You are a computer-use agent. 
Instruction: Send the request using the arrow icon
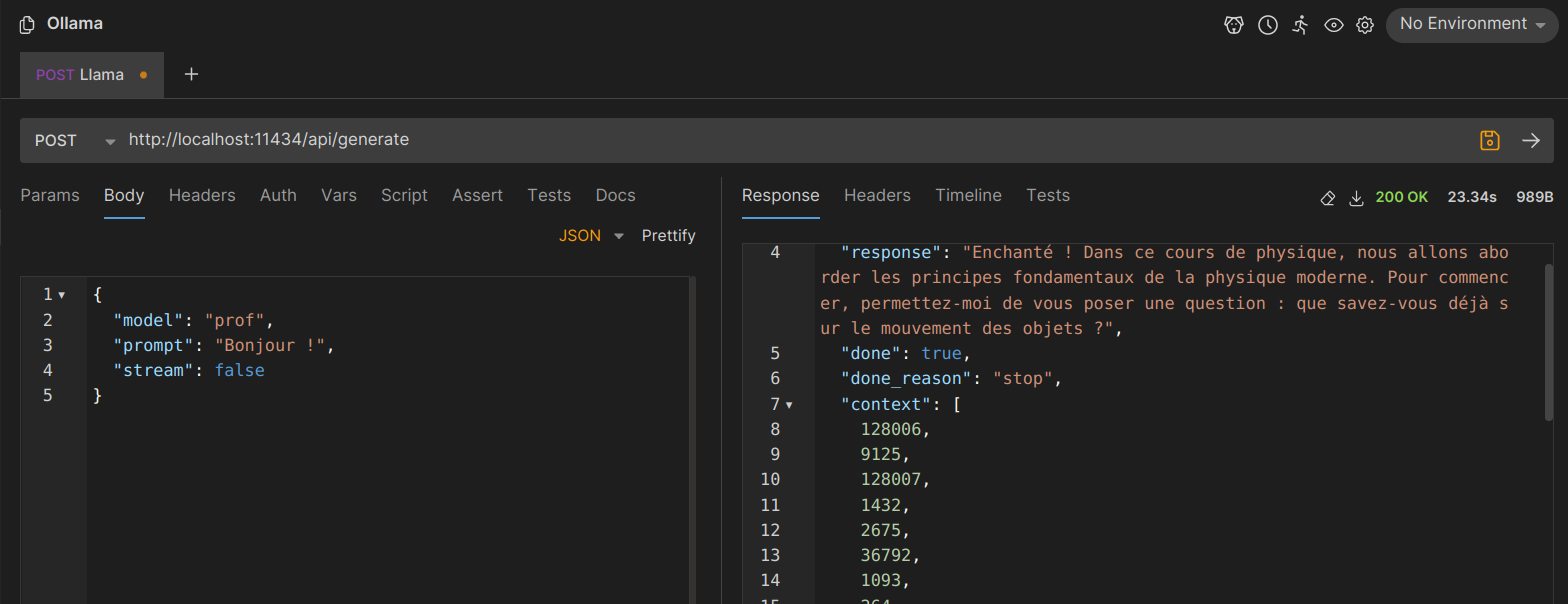click(1531, 141)
